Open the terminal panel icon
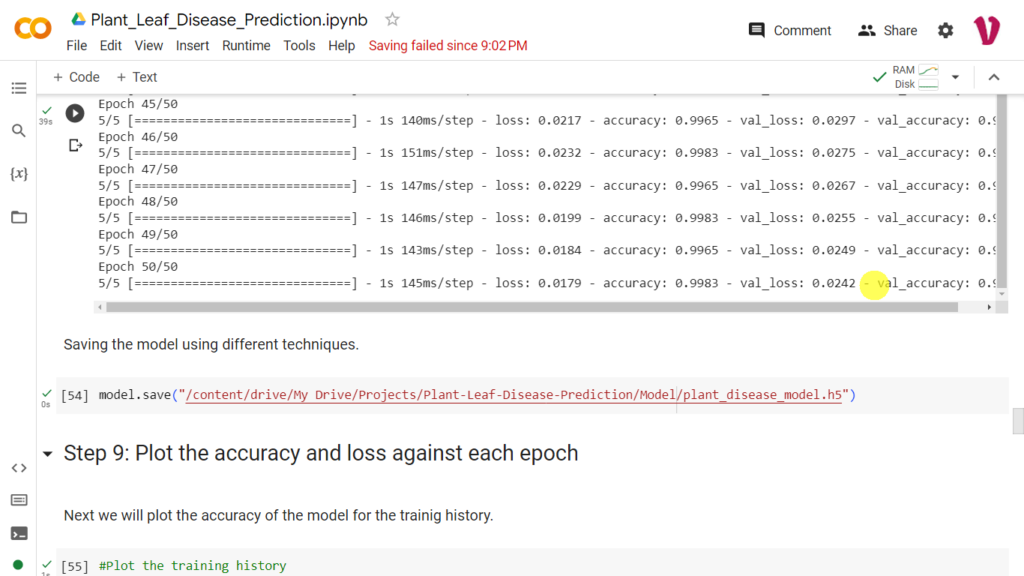 pyautogui.click(x=19, y=534)
